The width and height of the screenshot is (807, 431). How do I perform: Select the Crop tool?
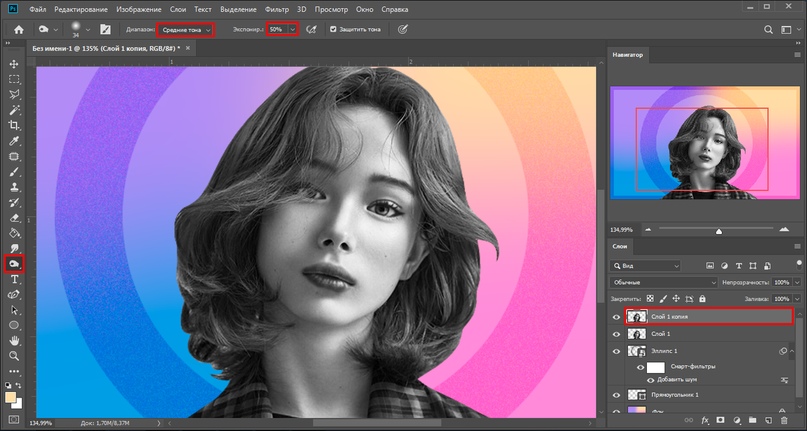coord(14,125)
